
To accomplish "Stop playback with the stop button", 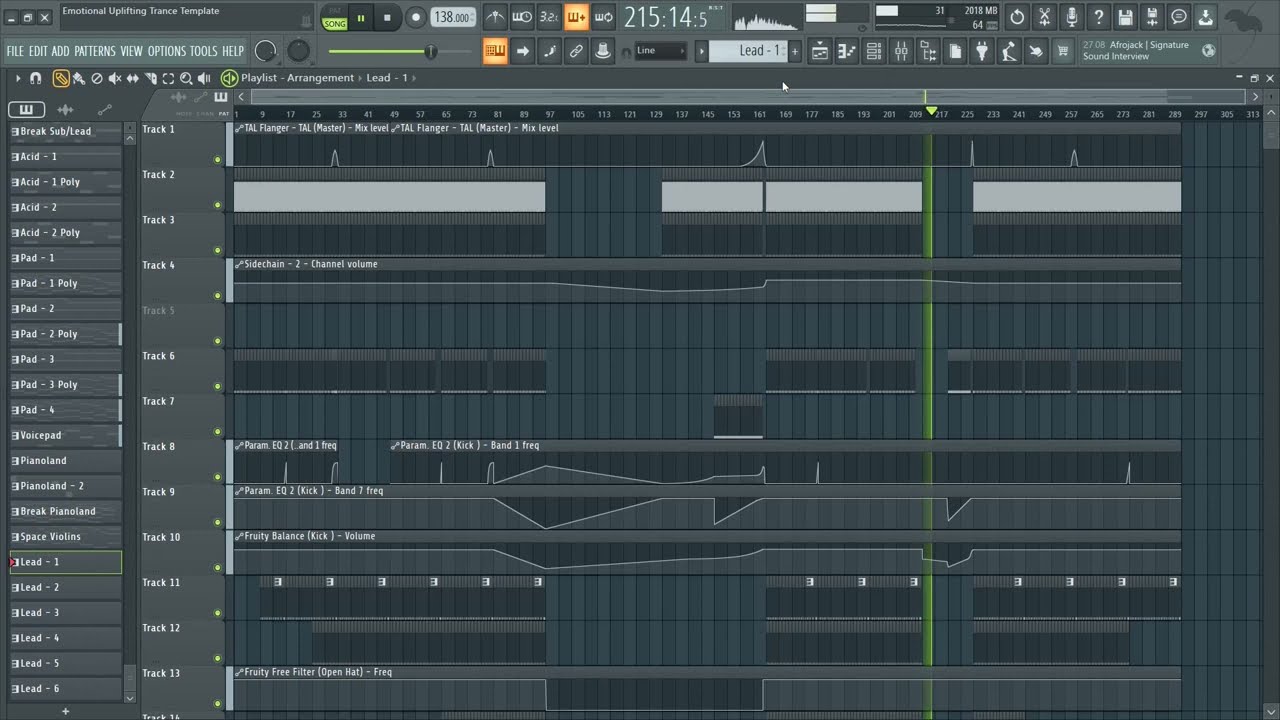I will click(387, 17).
